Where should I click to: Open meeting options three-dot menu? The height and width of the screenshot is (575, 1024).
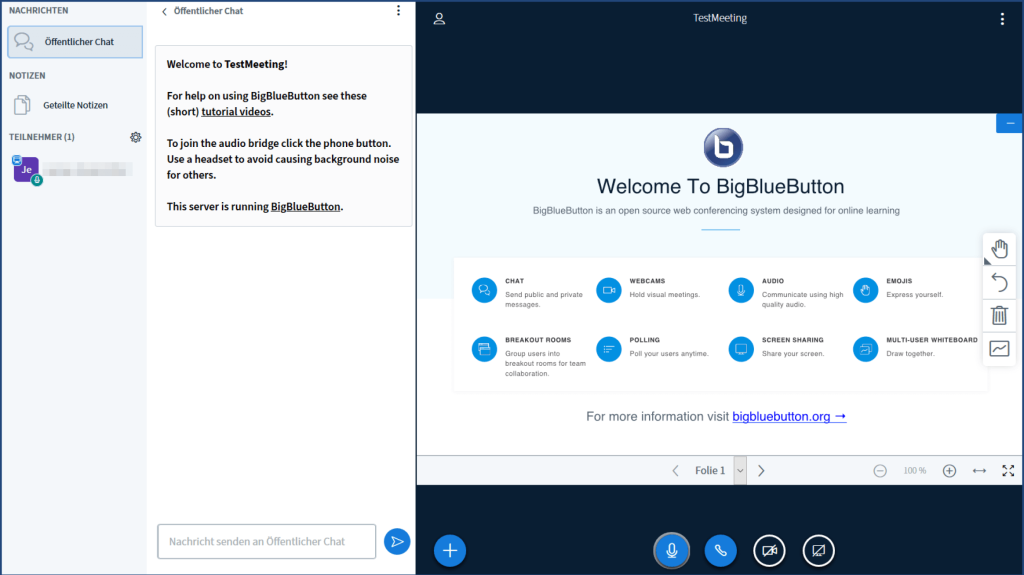tap(1002, 19)
